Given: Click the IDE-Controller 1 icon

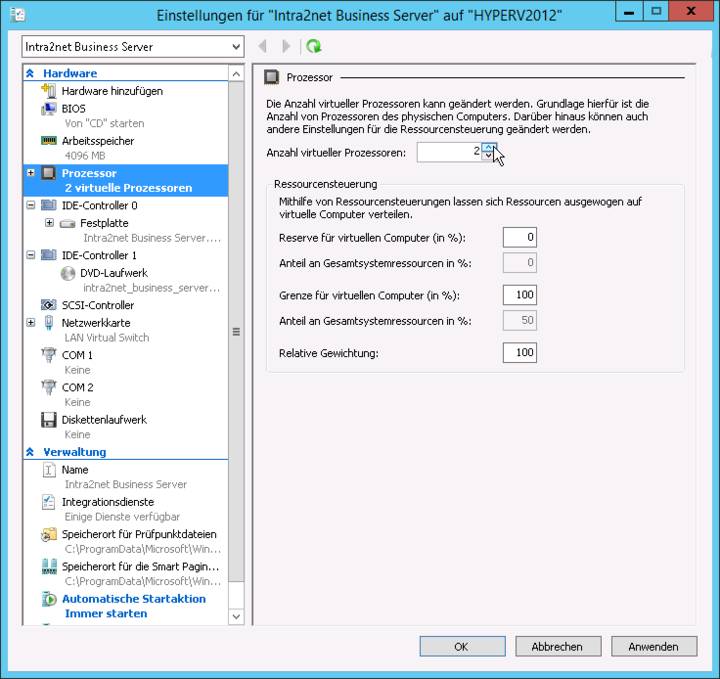Looking at the screenshot, I should 49,255.
